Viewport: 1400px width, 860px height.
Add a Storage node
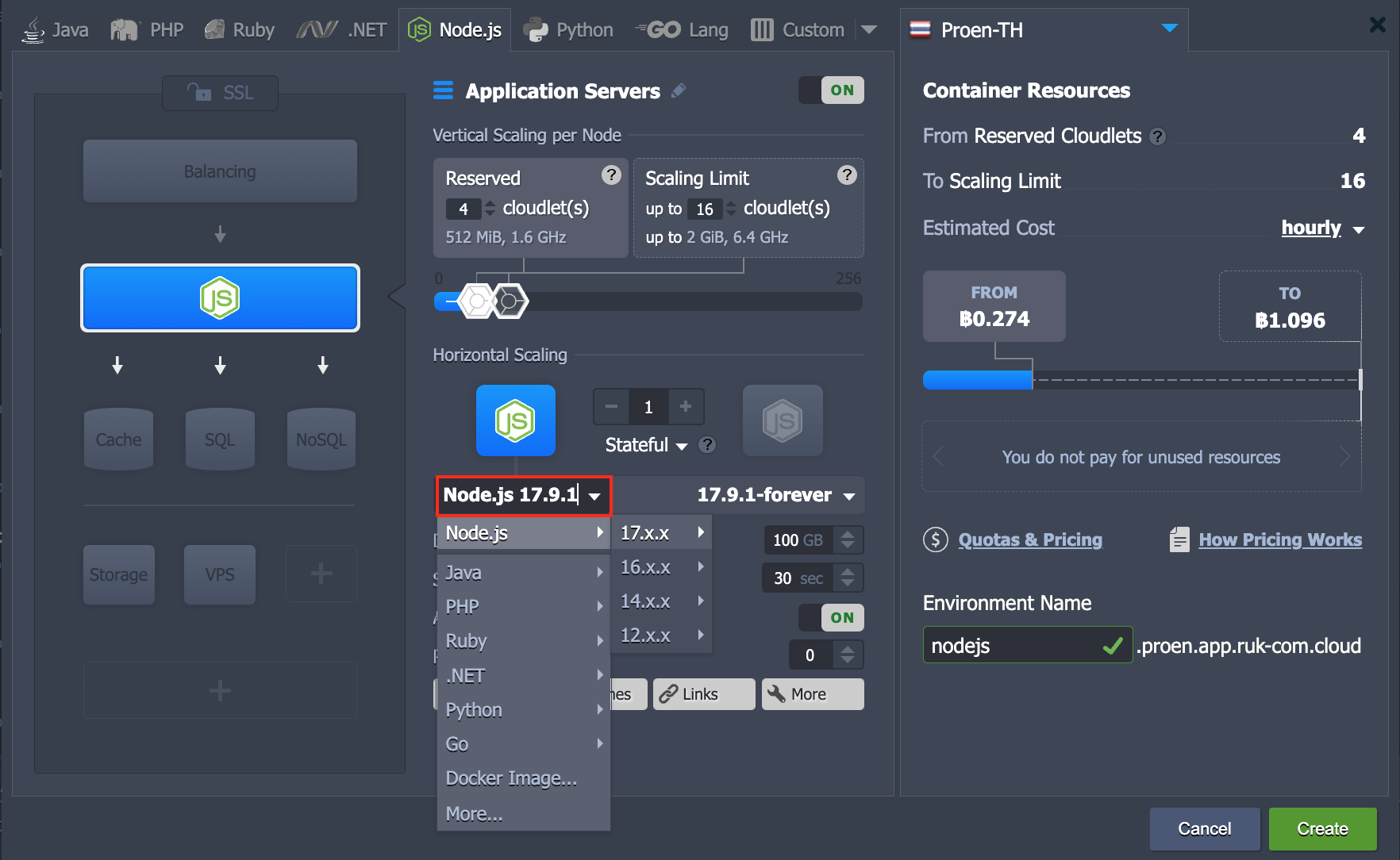tap(118, 574)
